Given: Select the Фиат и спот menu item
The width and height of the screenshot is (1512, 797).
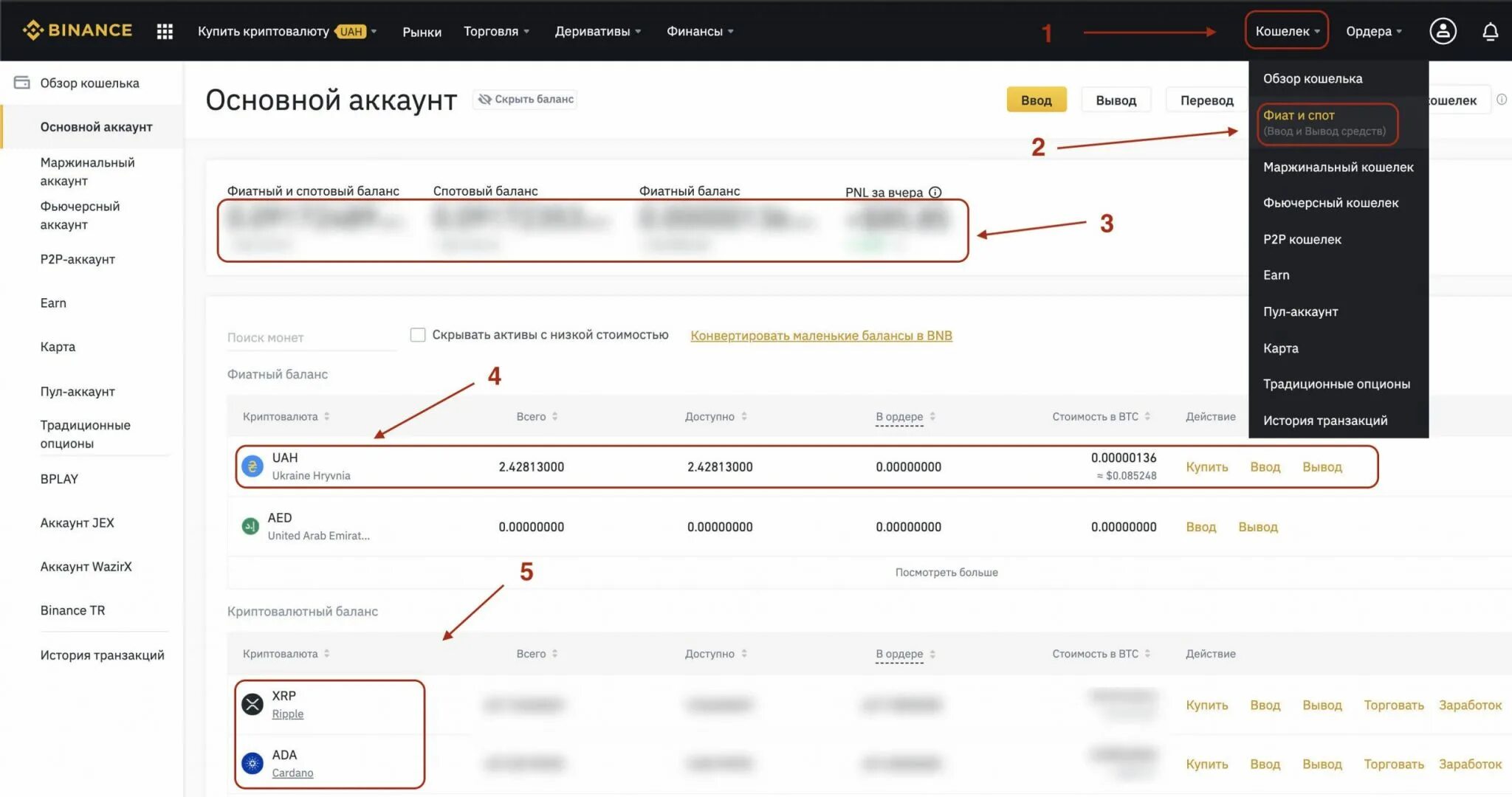Looking at the screenshot, I should pos(1324,122).
